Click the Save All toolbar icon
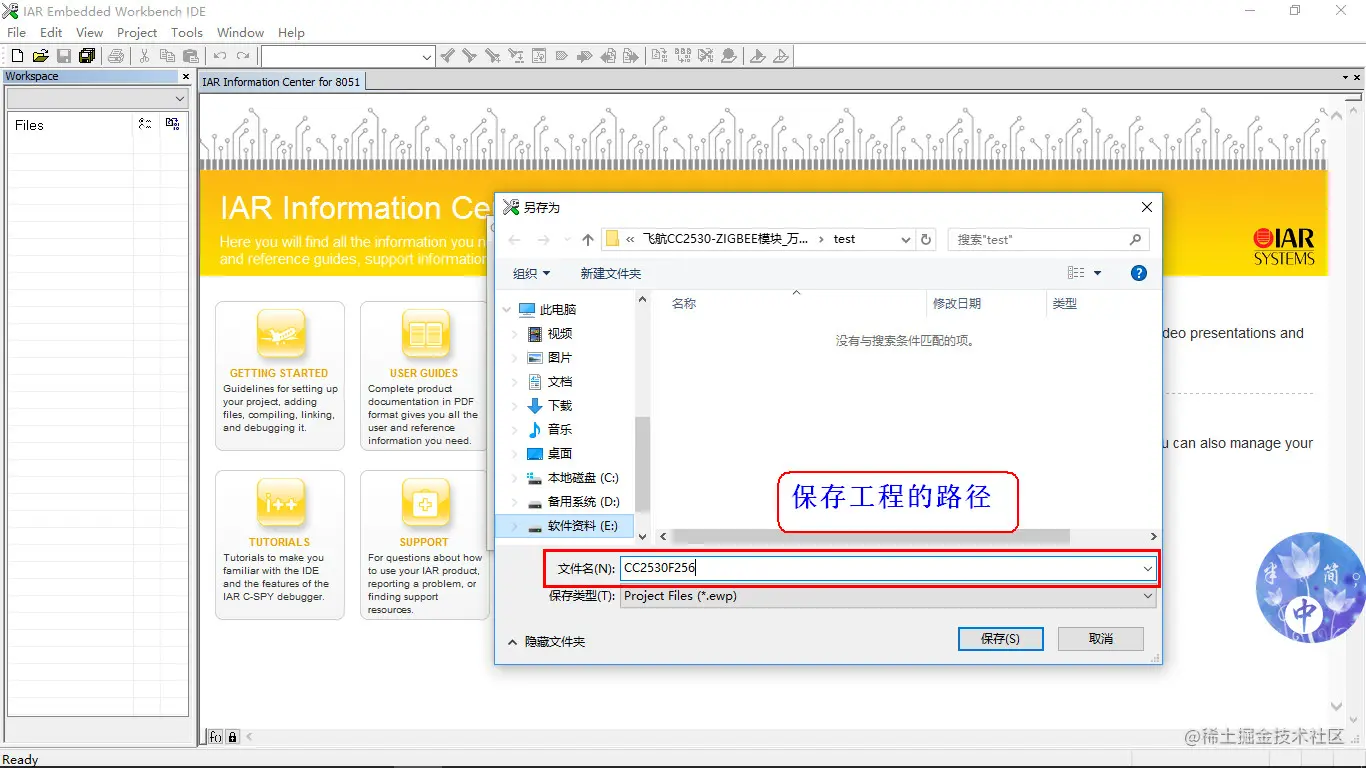The width and height of the screenshot is (1366, 768). tap(87, 56)
